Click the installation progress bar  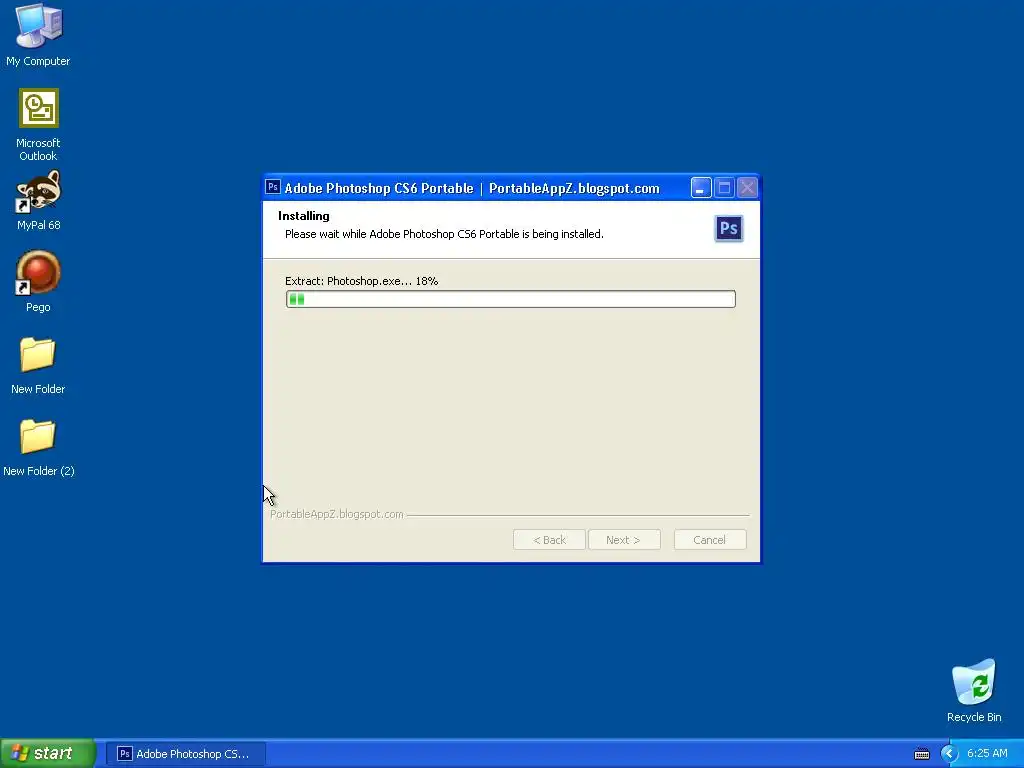(x=511, y=299)
